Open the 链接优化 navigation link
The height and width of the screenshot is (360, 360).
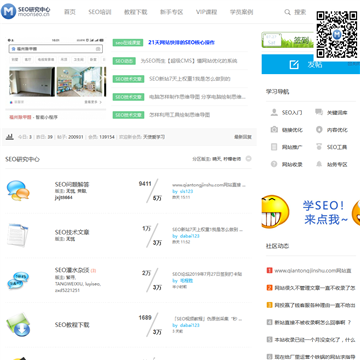click(x=292, y=130)
